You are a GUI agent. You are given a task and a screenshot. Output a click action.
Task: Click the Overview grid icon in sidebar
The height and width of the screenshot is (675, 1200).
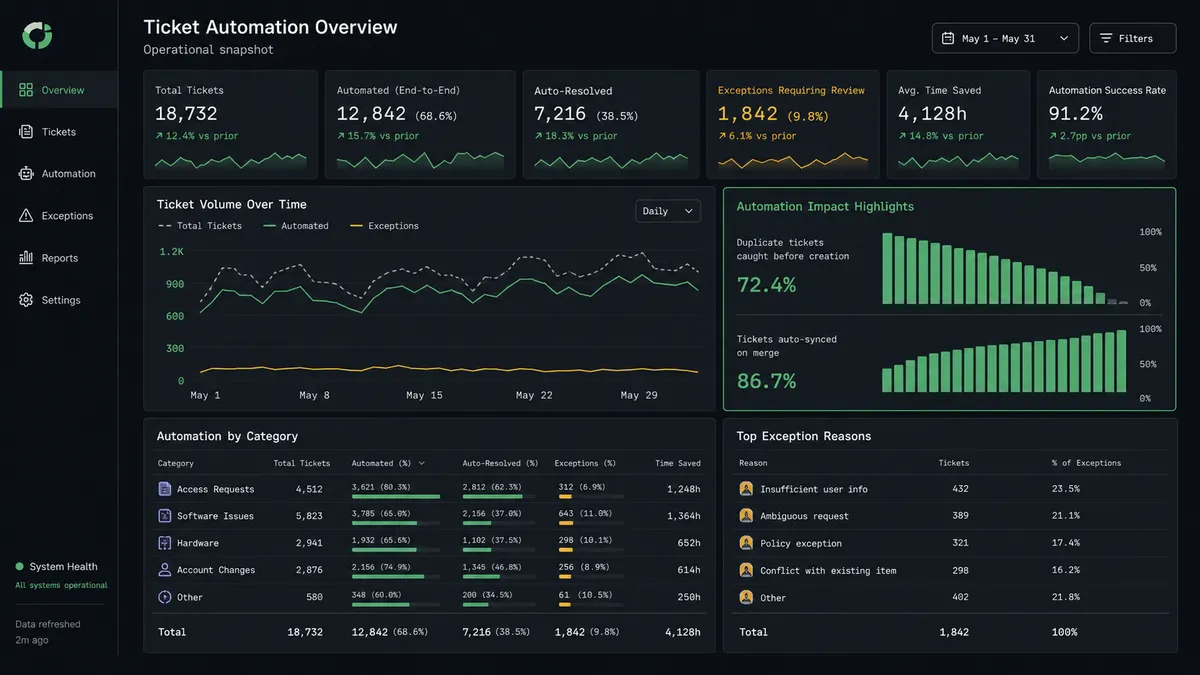point(26,90)
